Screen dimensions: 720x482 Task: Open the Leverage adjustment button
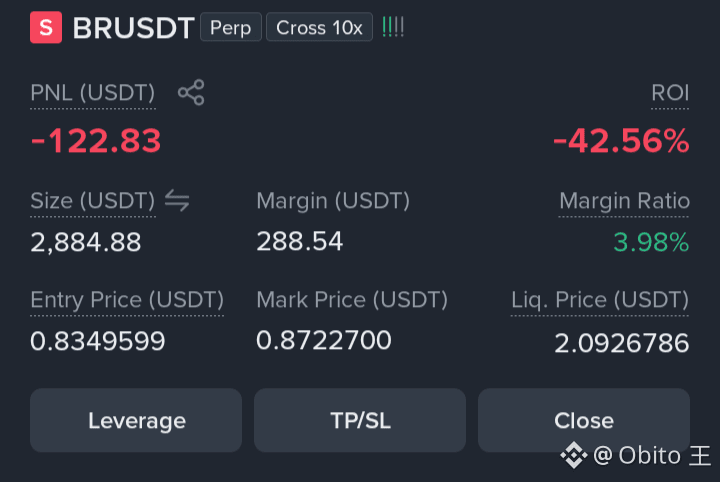tap(136, 420)
